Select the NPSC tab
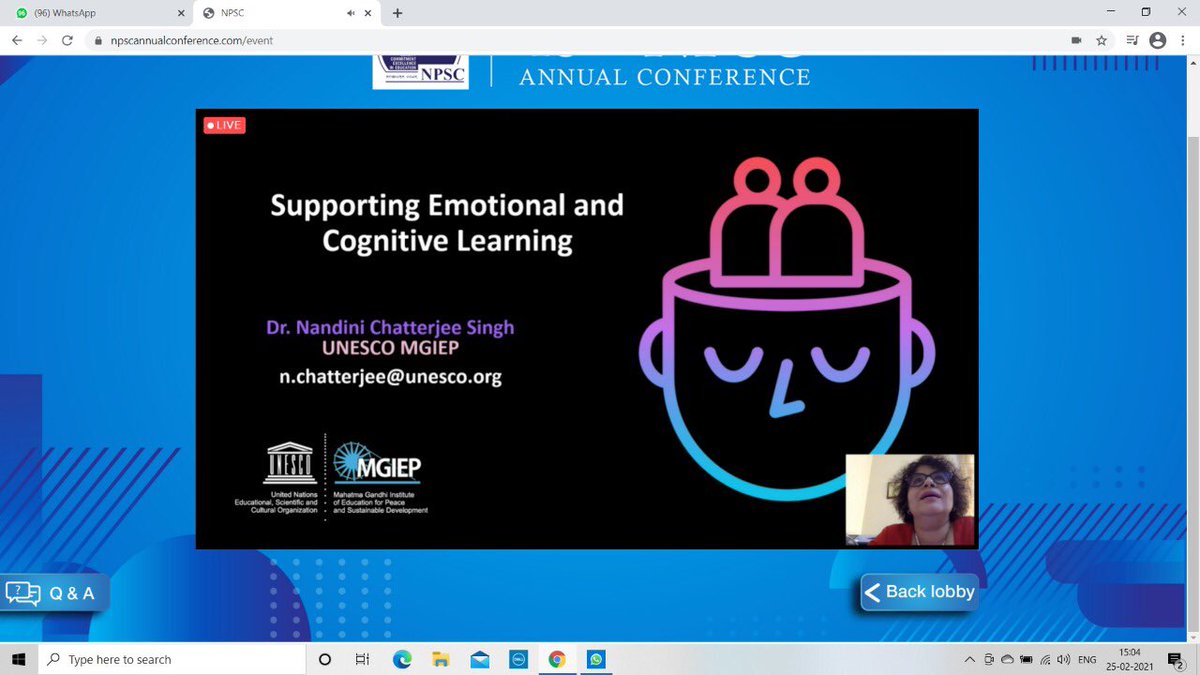 pyautogui.click(x=285, y=13)
